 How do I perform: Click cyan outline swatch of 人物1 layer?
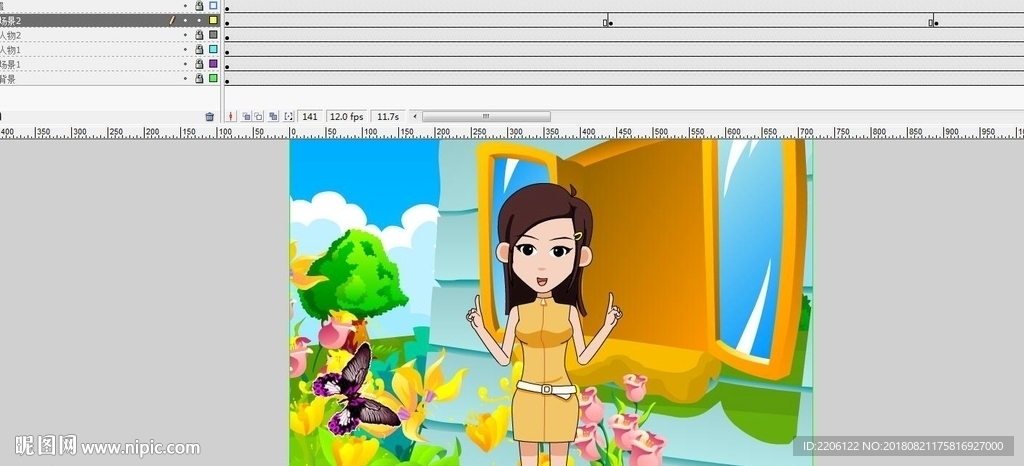click(x=213, y=49)
